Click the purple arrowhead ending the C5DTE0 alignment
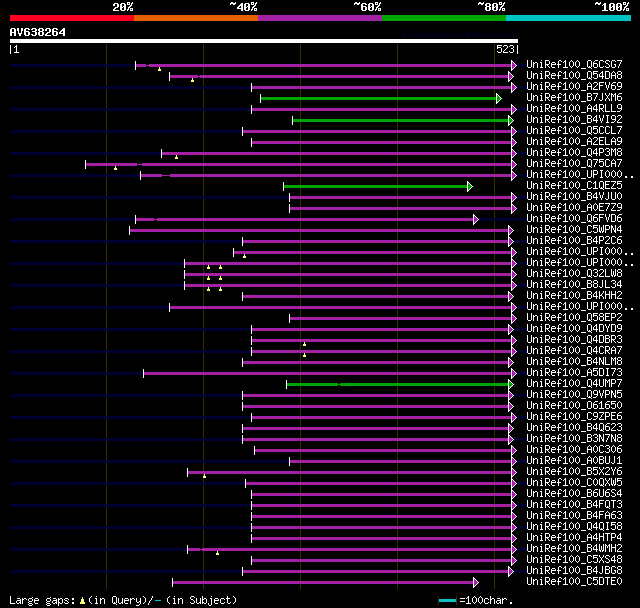This screenshot has width=640, height=608. [476, 582]
